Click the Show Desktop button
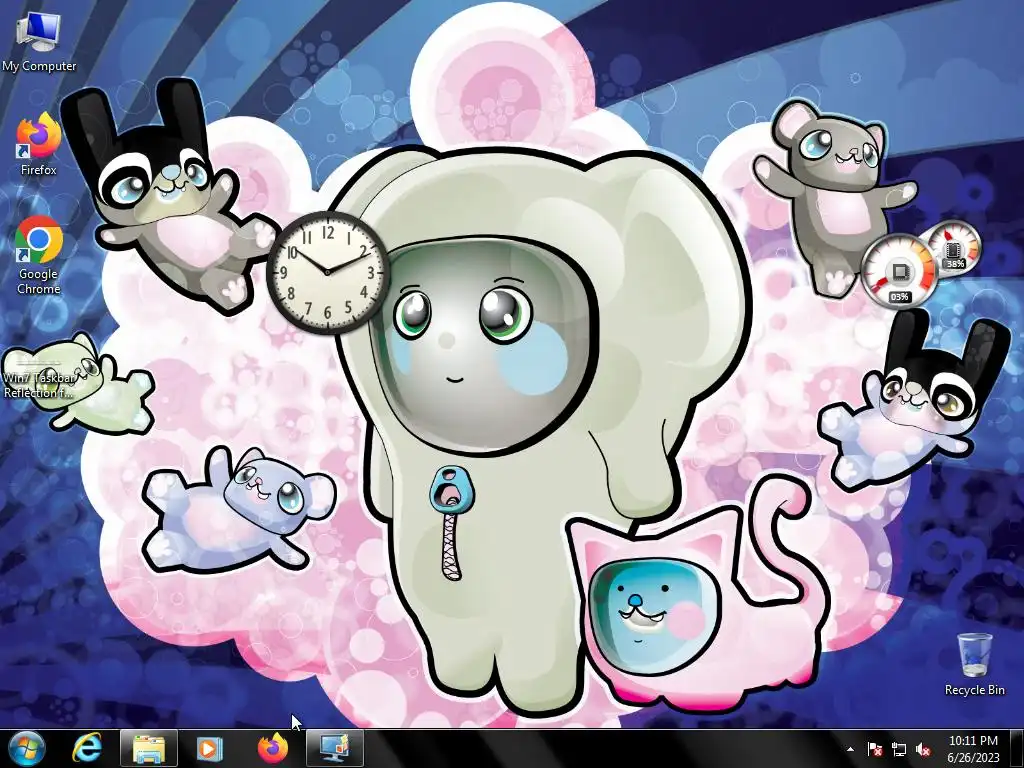Image resolution: width=1024 pixels, height=768 pixels. [x=1017, y=749]
